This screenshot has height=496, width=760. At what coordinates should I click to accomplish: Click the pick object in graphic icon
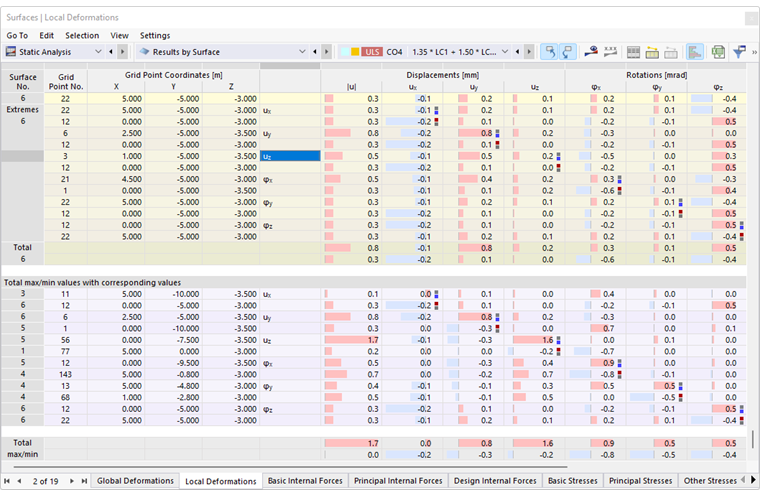coord(591,51)
